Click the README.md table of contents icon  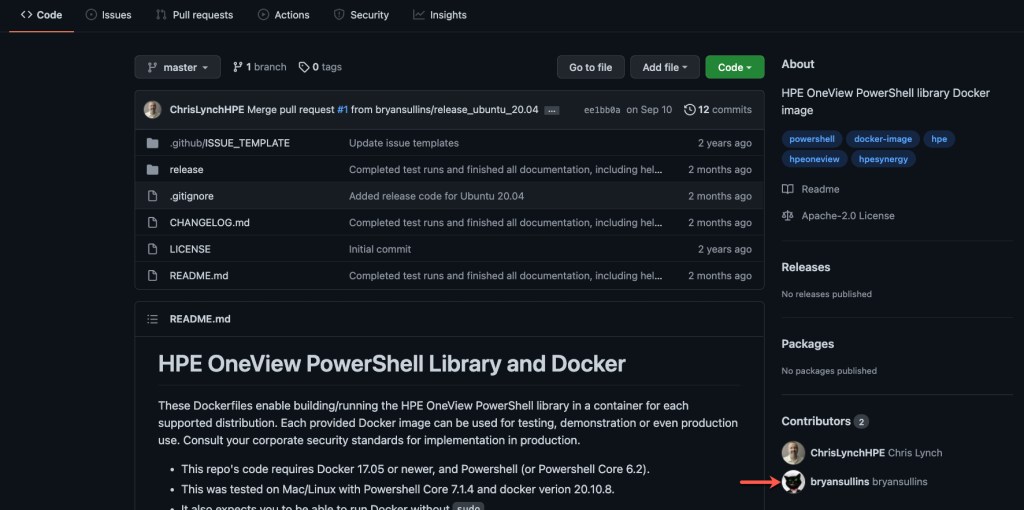(152, 319)
